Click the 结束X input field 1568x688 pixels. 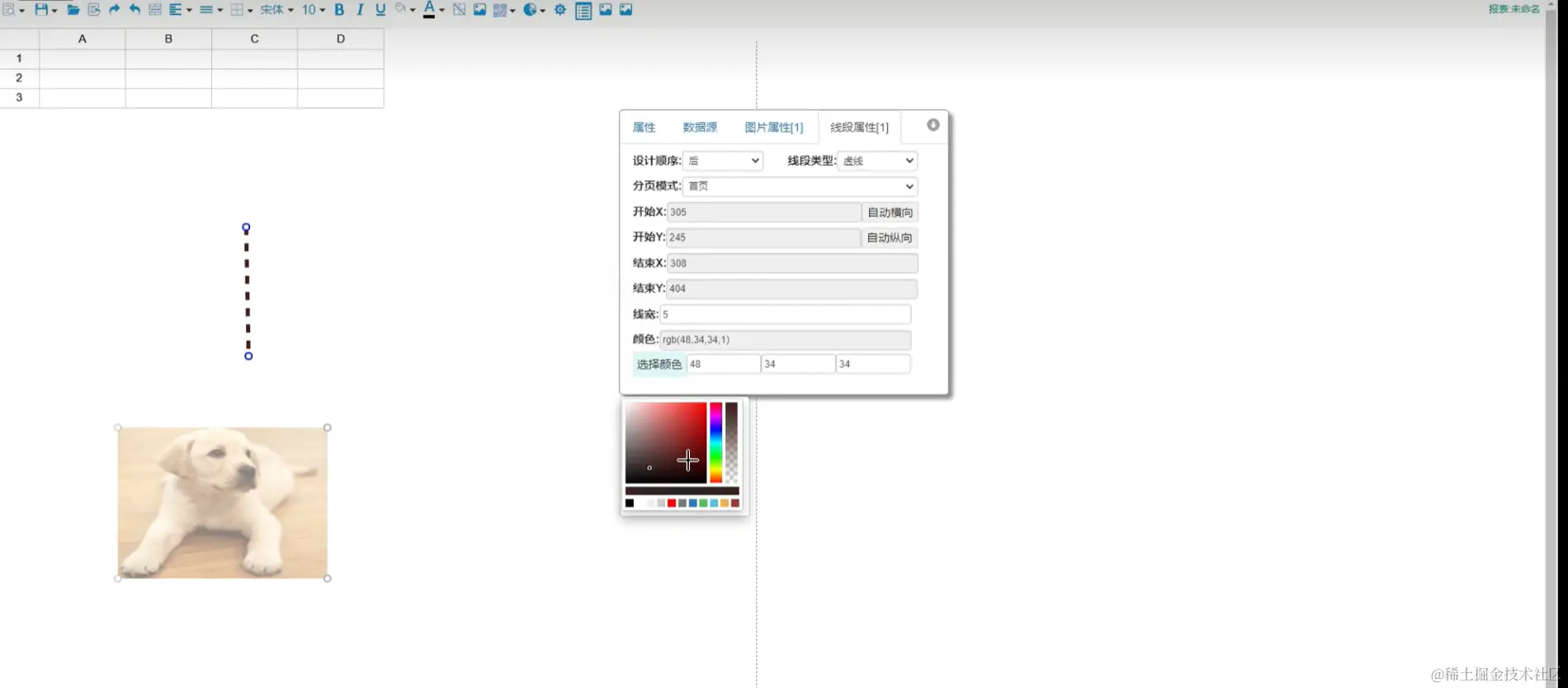pyautogui.click(x=792, y=263)
